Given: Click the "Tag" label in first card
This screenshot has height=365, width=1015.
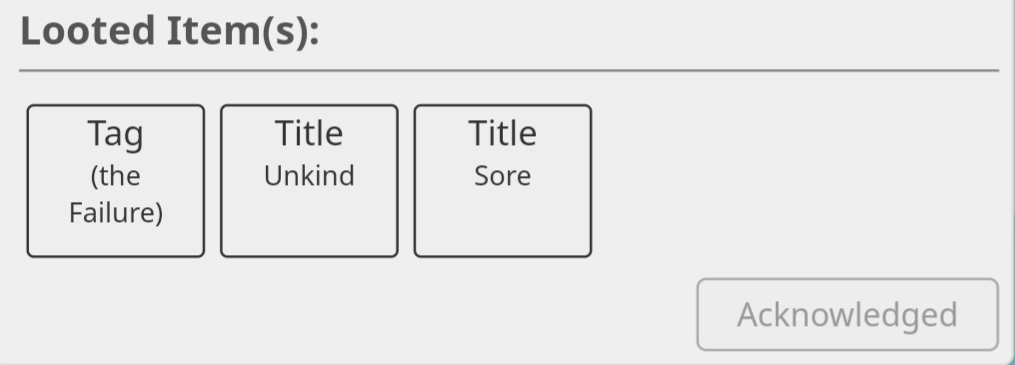Looking at the screenshot, I should pyautogui.click(x=116, y=134).
